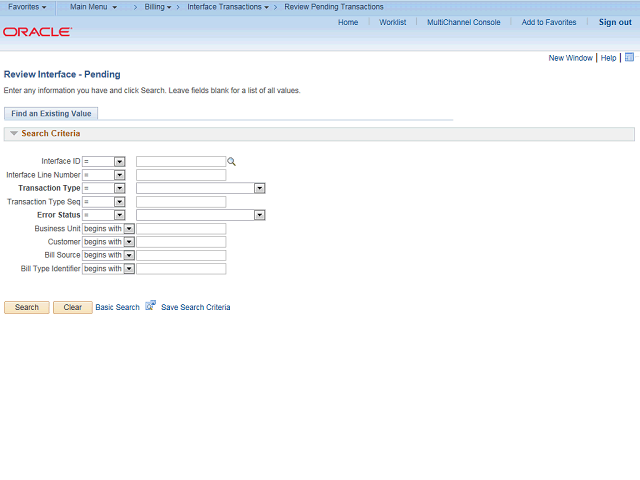640x480 pixels.
Task: Click Sign out
Action: click(x=615, y=22)
